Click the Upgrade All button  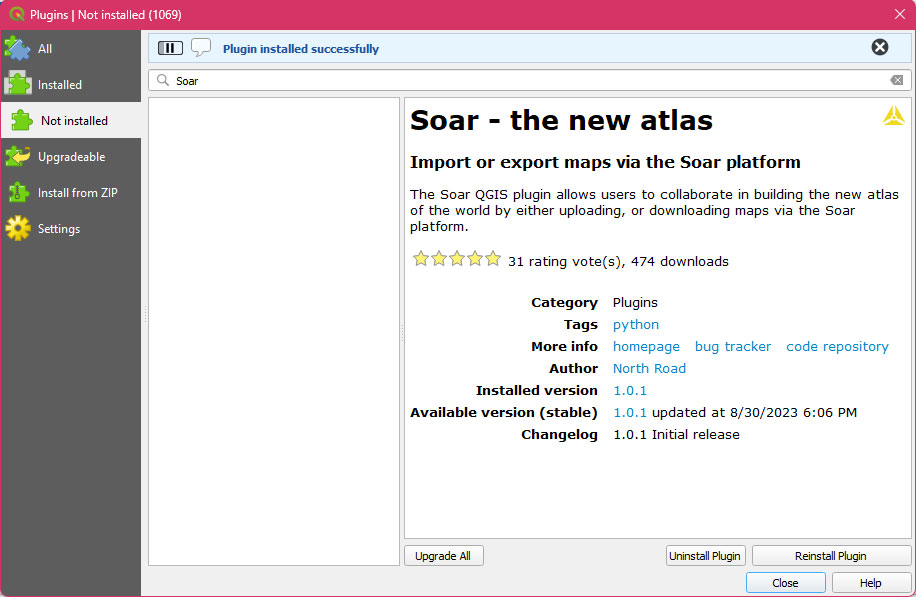click(x=443, y=556)
